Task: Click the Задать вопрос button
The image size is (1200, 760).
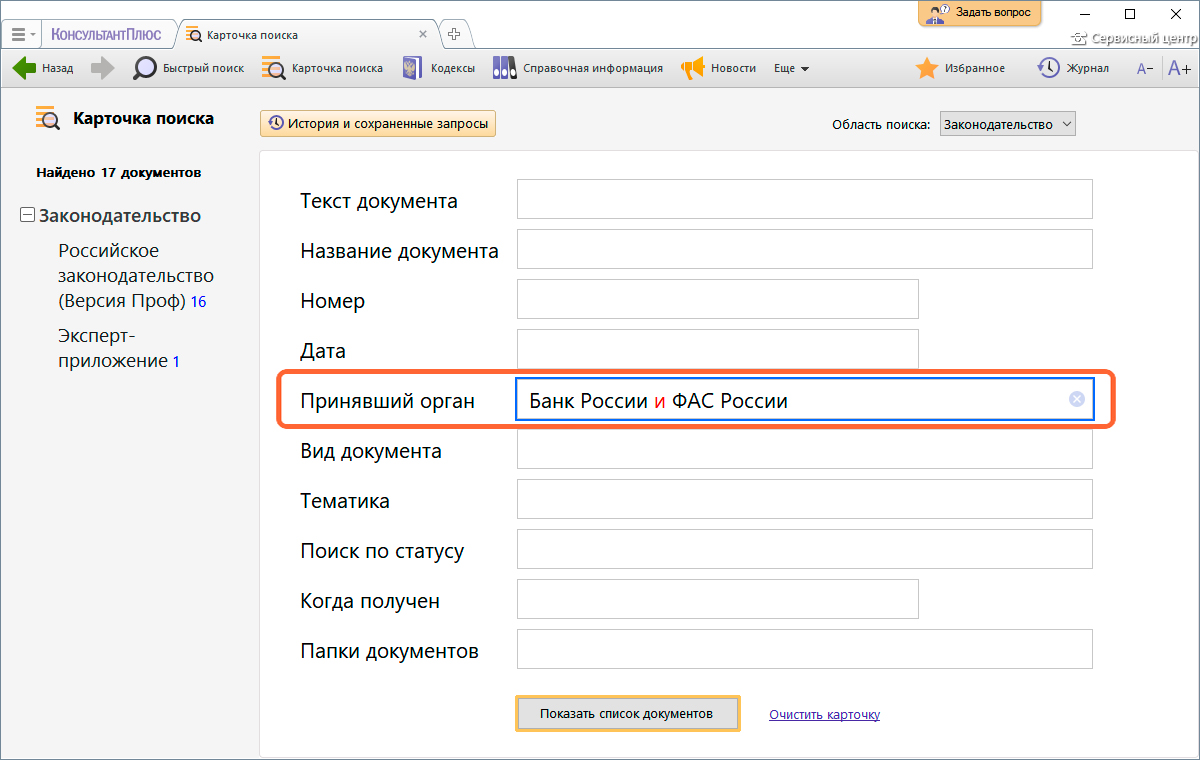Action: pos(980,13)
